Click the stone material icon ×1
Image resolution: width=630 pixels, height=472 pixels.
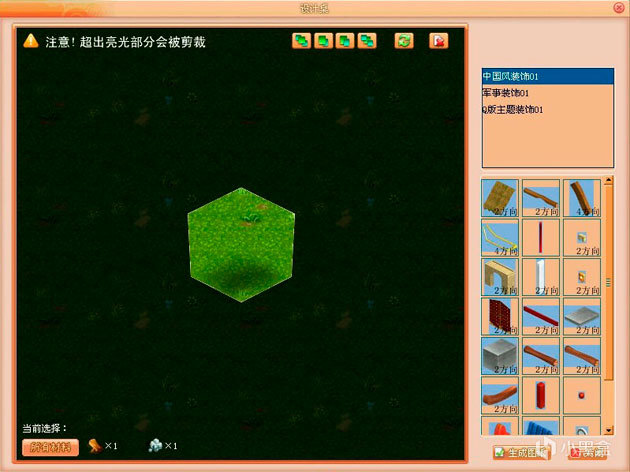[x=155, y=445]
